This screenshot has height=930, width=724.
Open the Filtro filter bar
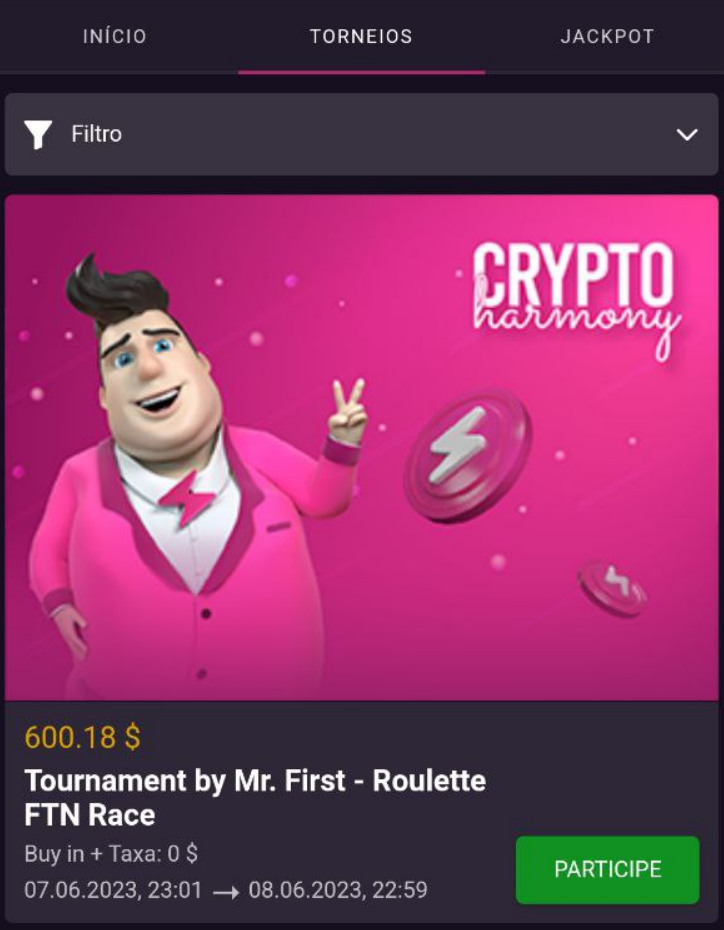coord(362,134)
